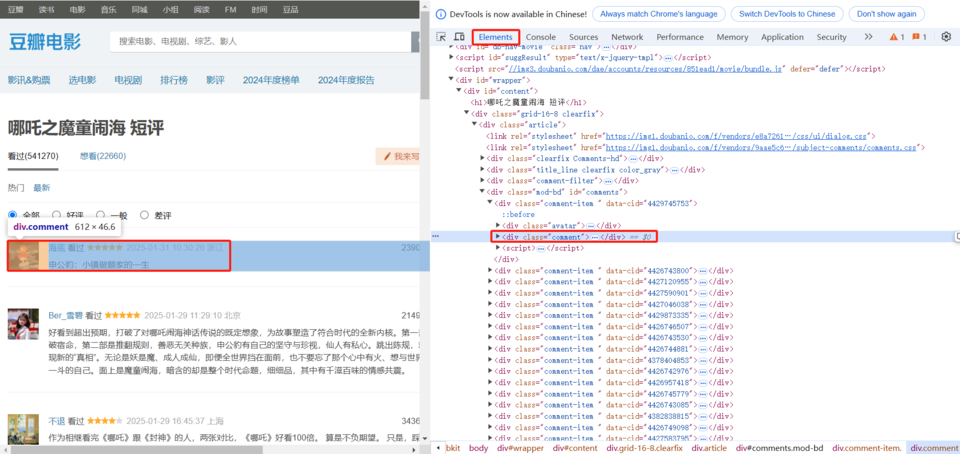Expand comment-item node with data-cid 4427120955

tap(490, 281)
